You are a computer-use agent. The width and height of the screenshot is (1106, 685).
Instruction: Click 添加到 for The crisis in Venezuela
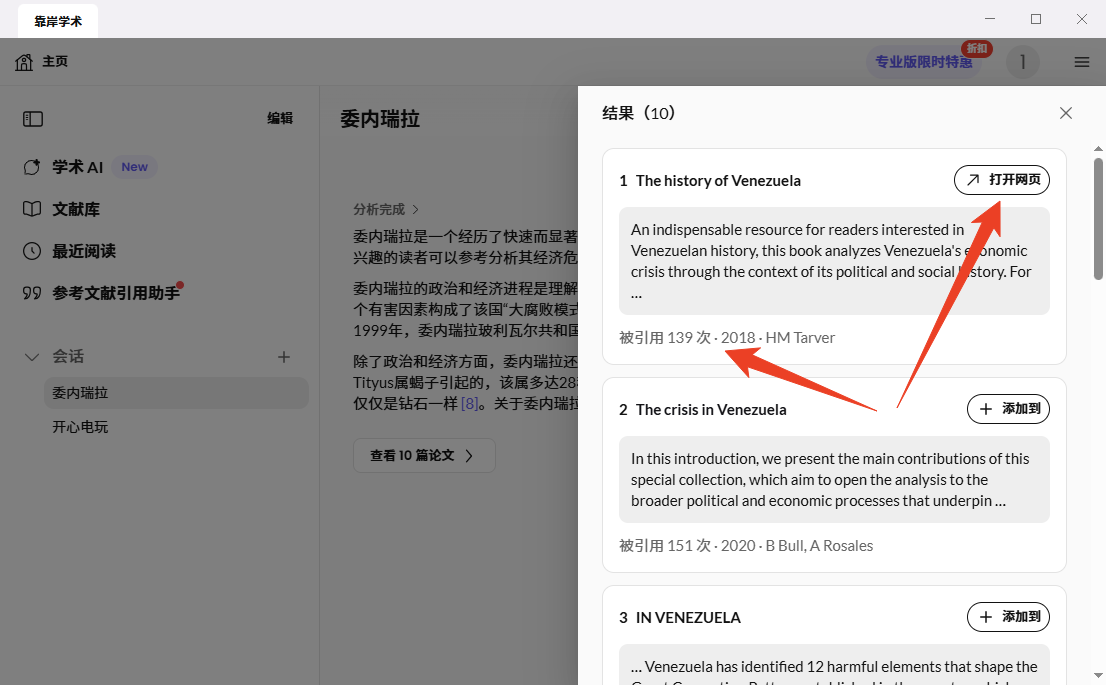[1008, 409]
